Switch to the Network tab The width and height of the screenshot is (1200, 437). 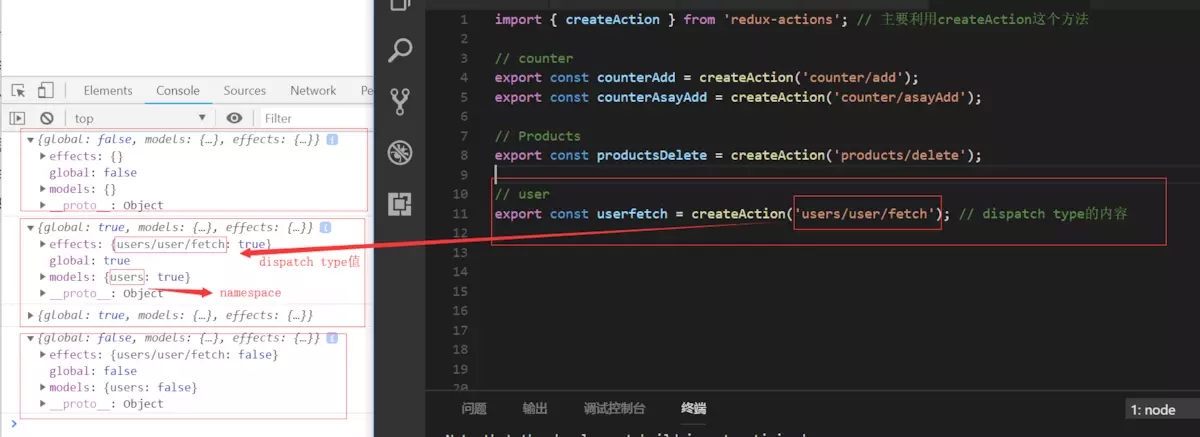[313, 91]
